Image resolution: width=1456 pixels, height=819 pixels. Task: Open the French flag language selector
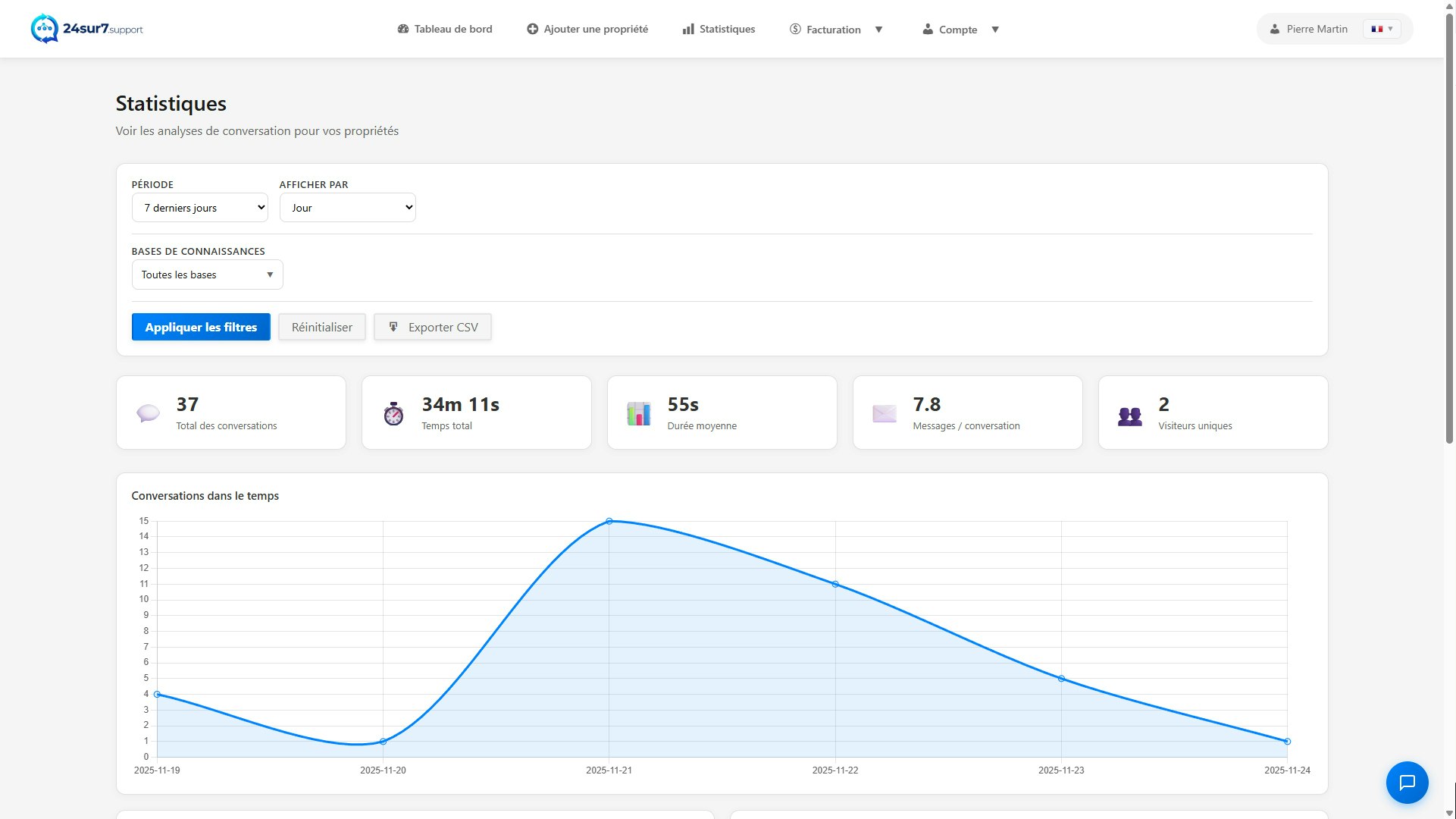[1382, 29]
